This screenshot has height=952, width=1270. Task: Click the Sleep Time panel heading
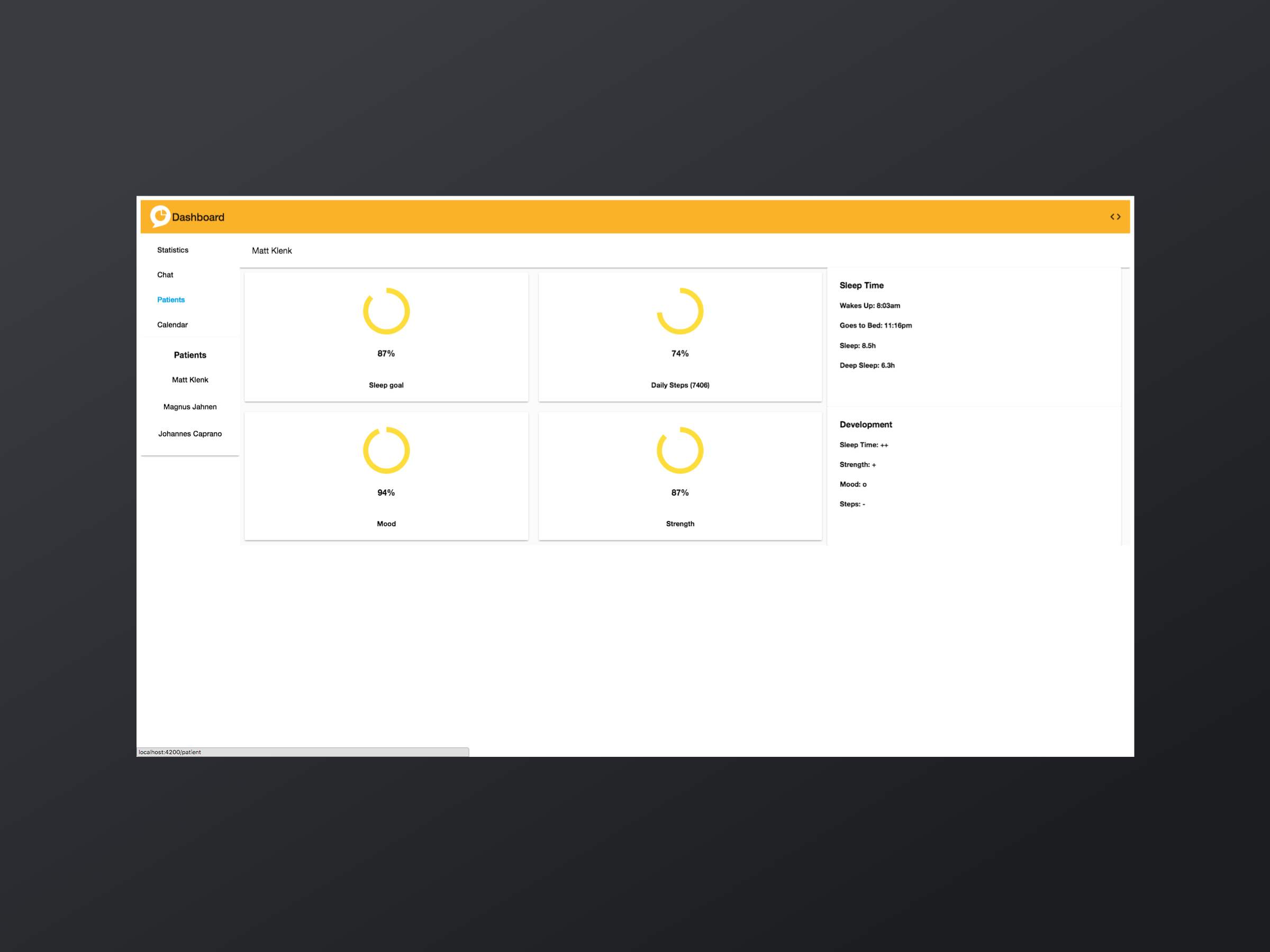(861, 285)
